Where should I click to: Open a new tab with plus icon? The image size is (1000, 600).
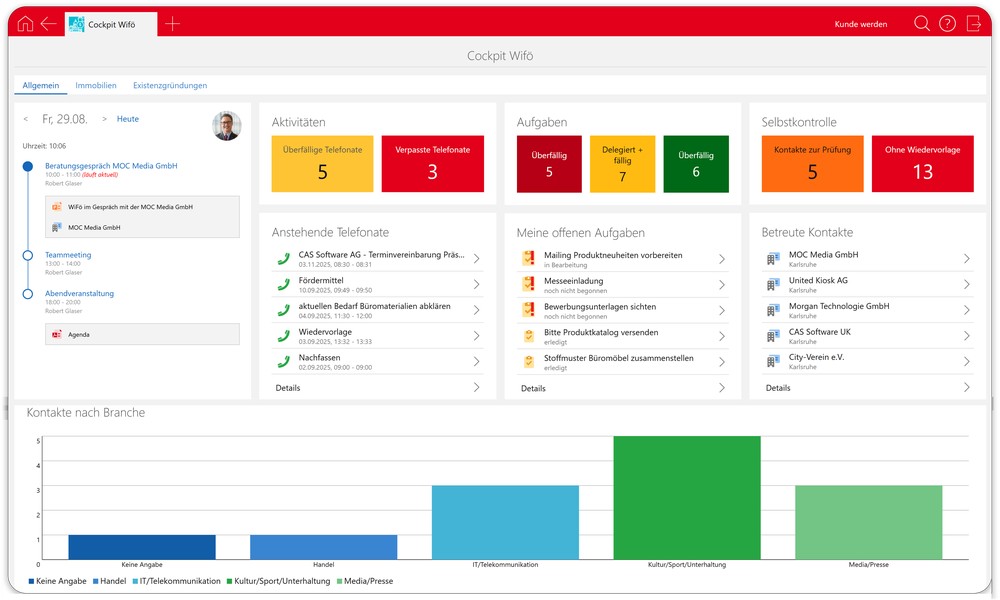[172, 24]
